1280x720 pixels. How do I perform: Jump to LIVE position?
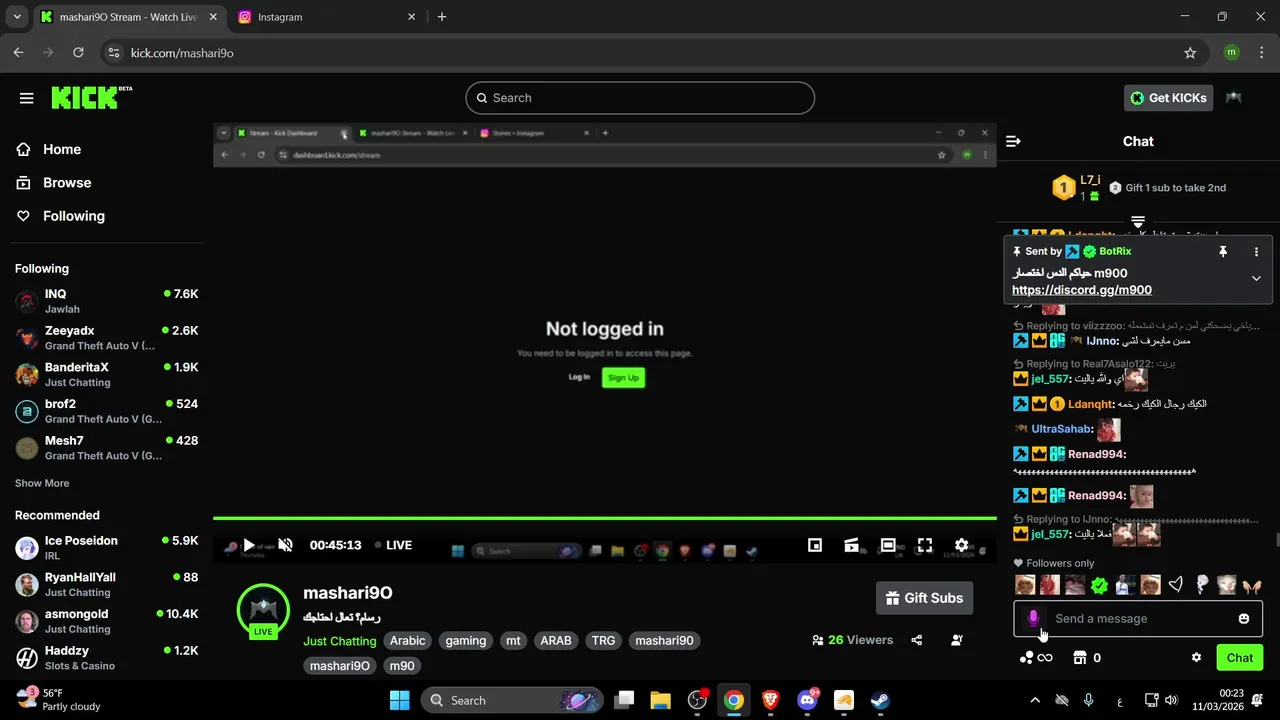tap(393, 545)
